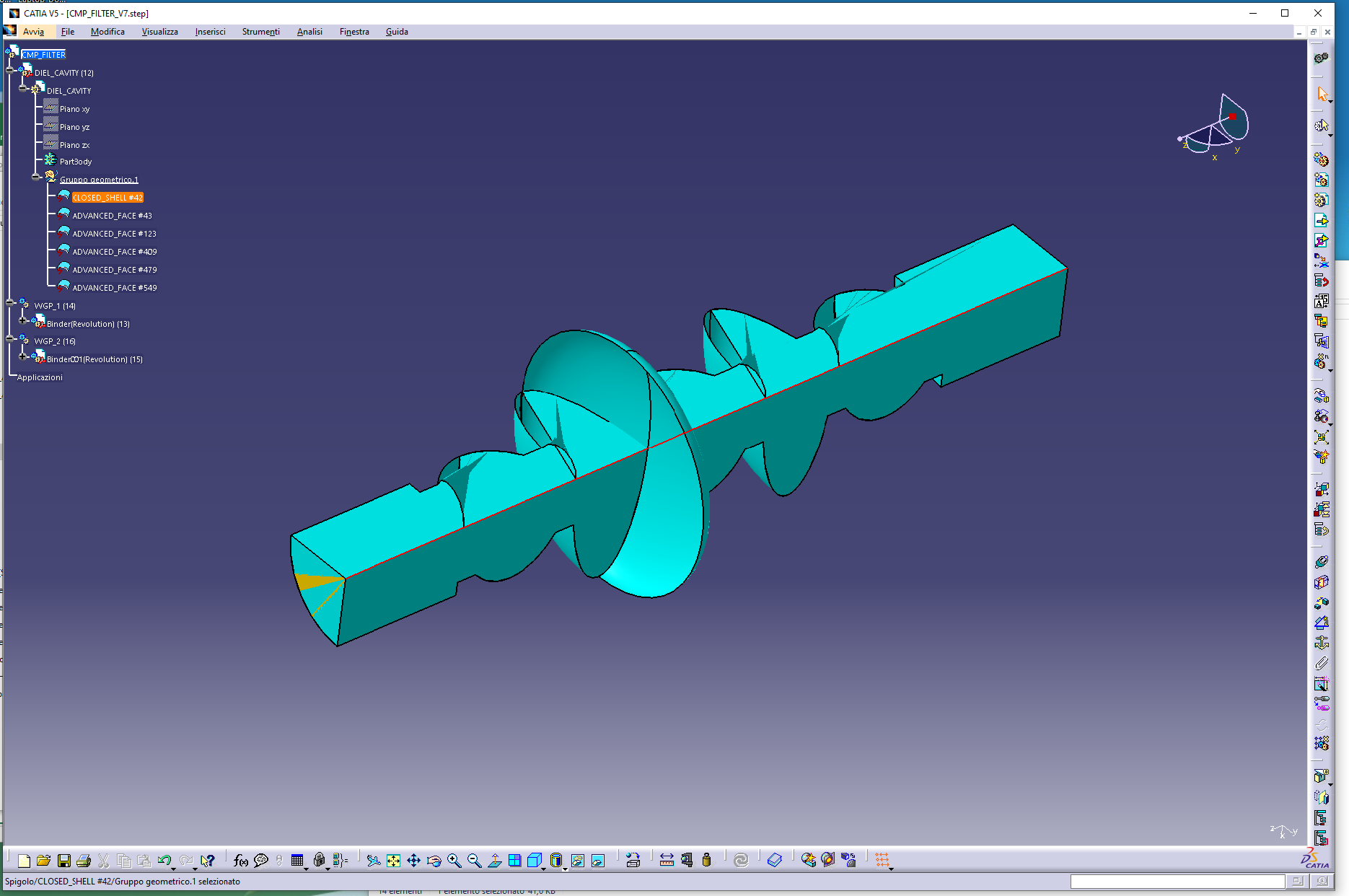Open the Strumenti menu
This screenshot has width=1349, height=896.
tap(260, 32)
